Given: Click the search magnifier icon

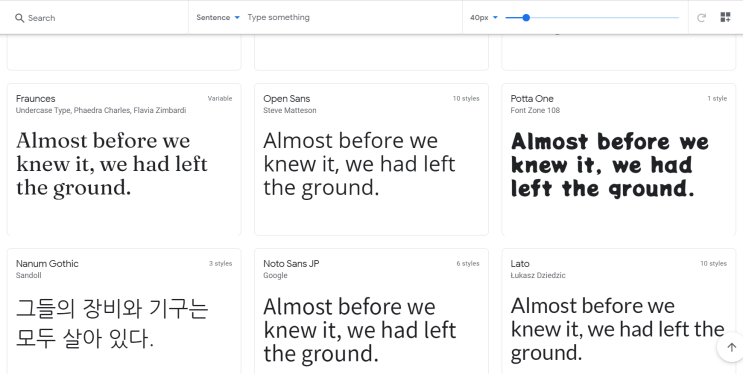Looking at the screenshot, I should [x=19, y=18].
